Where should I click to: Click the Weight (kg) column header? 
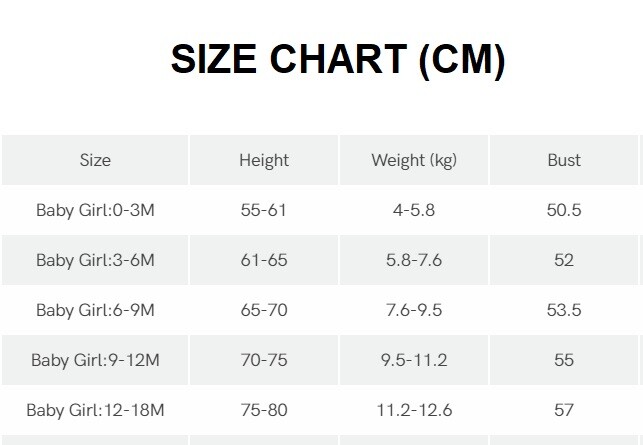click(414, 160)
